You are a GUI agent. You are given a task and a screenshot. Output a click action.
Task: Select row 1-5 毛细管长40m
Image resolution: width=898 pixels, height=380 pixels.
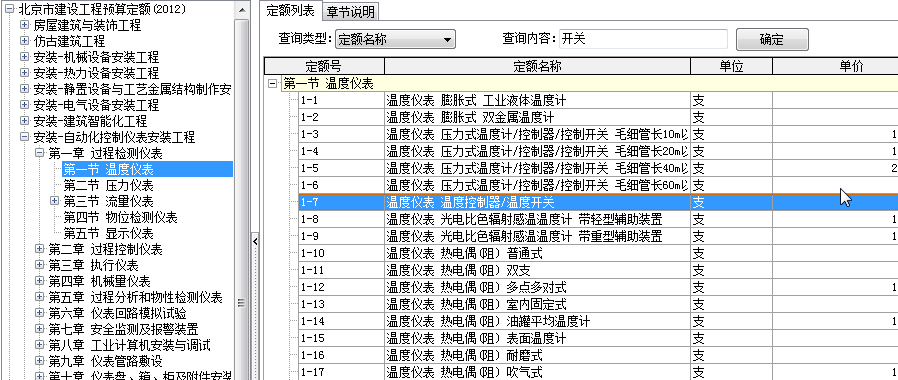[x=598, y=168]
